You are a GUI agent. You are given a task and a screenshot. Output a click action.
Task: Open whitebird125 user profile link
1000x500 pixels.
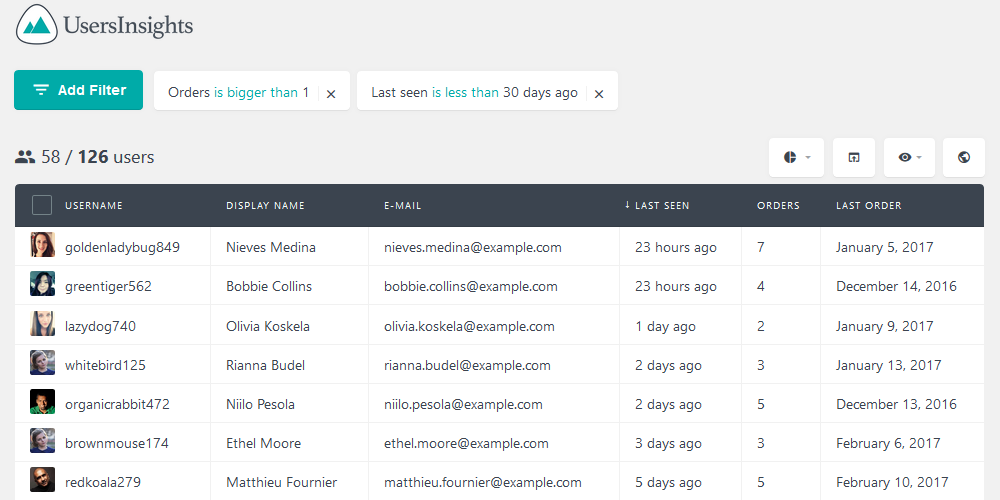105,365
